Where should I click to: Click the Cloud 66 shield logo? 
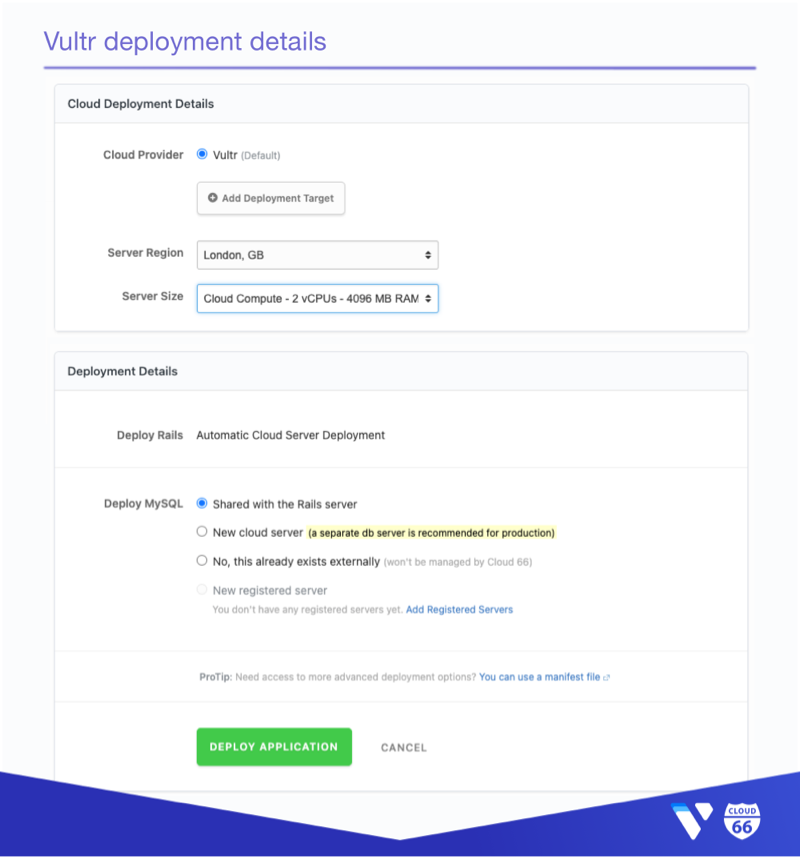coord(742,820)
